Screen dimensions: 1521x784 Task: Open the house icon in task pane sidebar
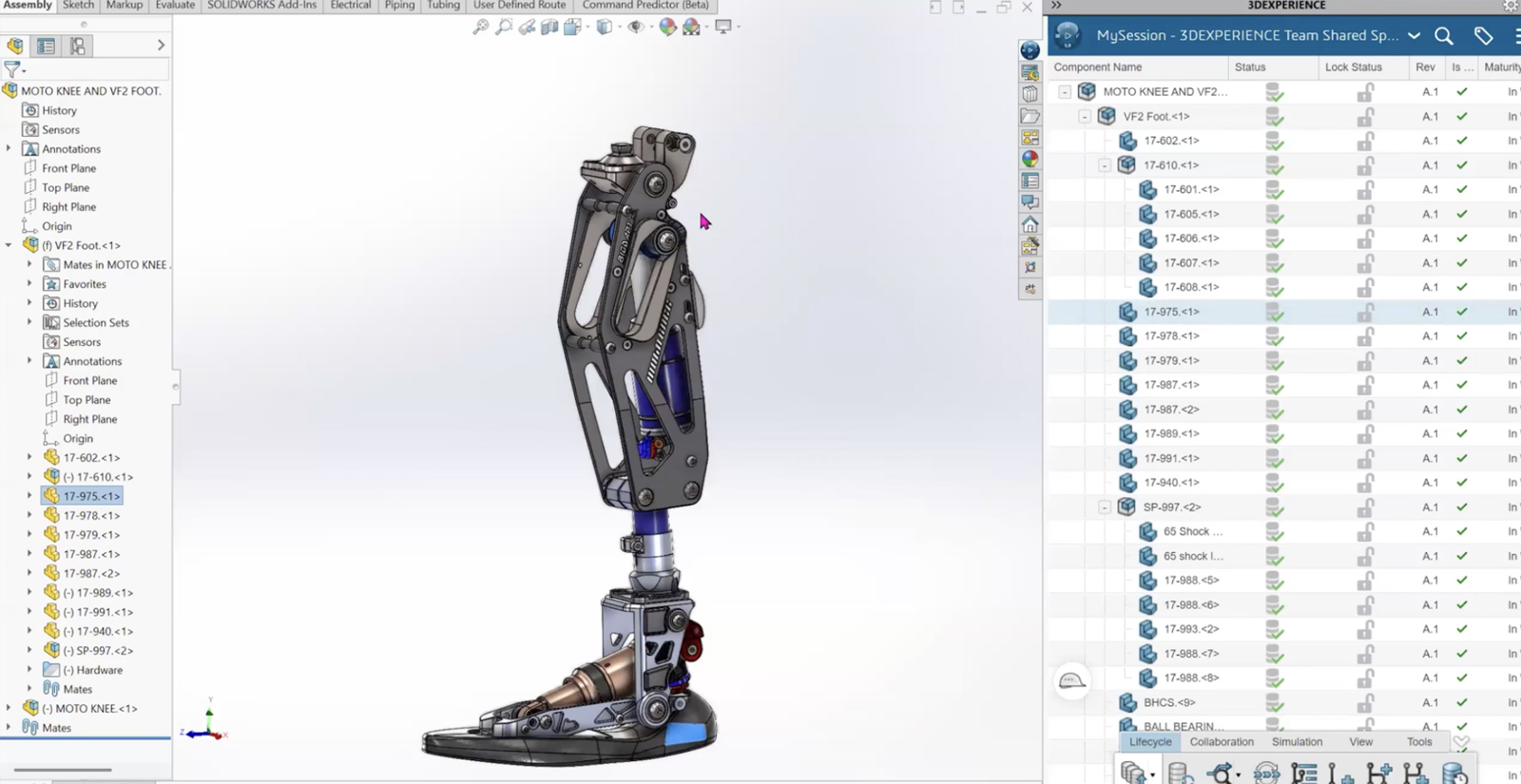(x=1030, y=225)
